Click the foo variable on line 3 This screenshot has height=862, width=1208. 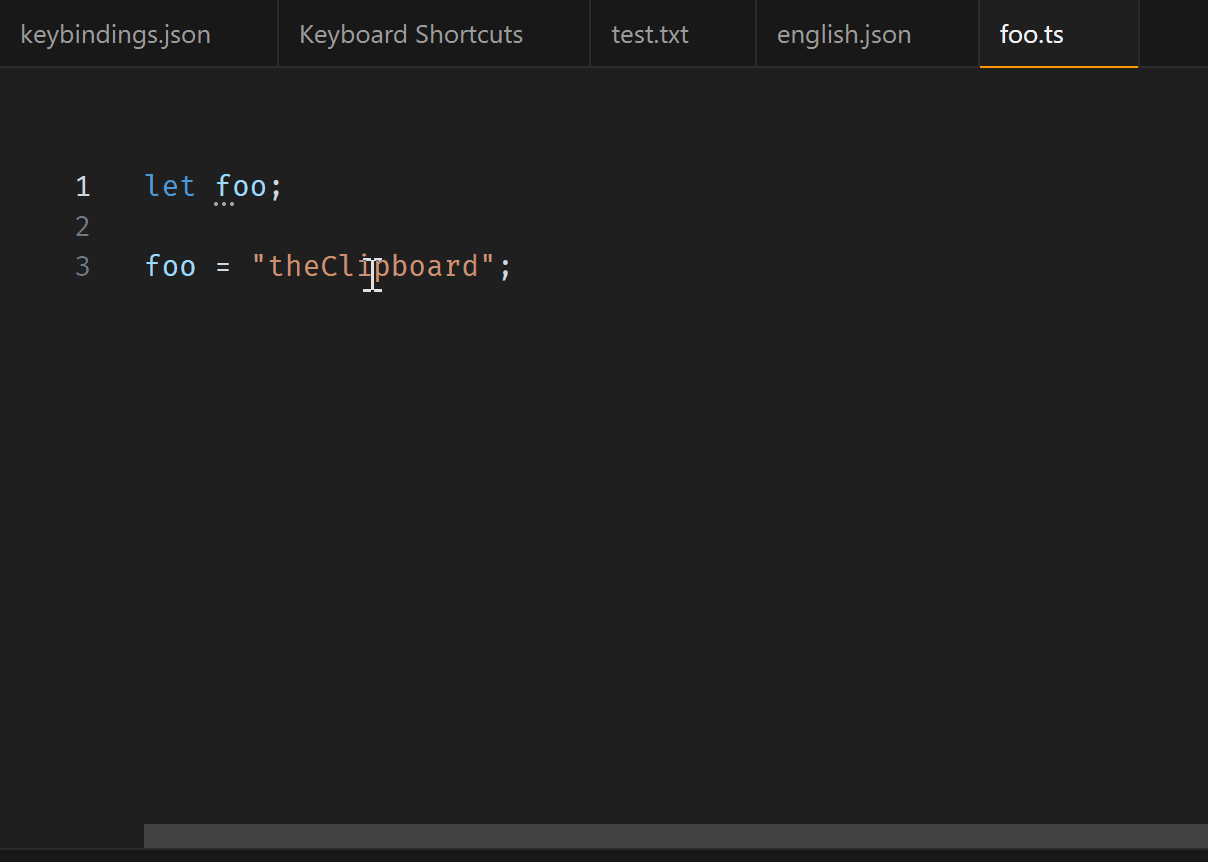tap(170, 266)
